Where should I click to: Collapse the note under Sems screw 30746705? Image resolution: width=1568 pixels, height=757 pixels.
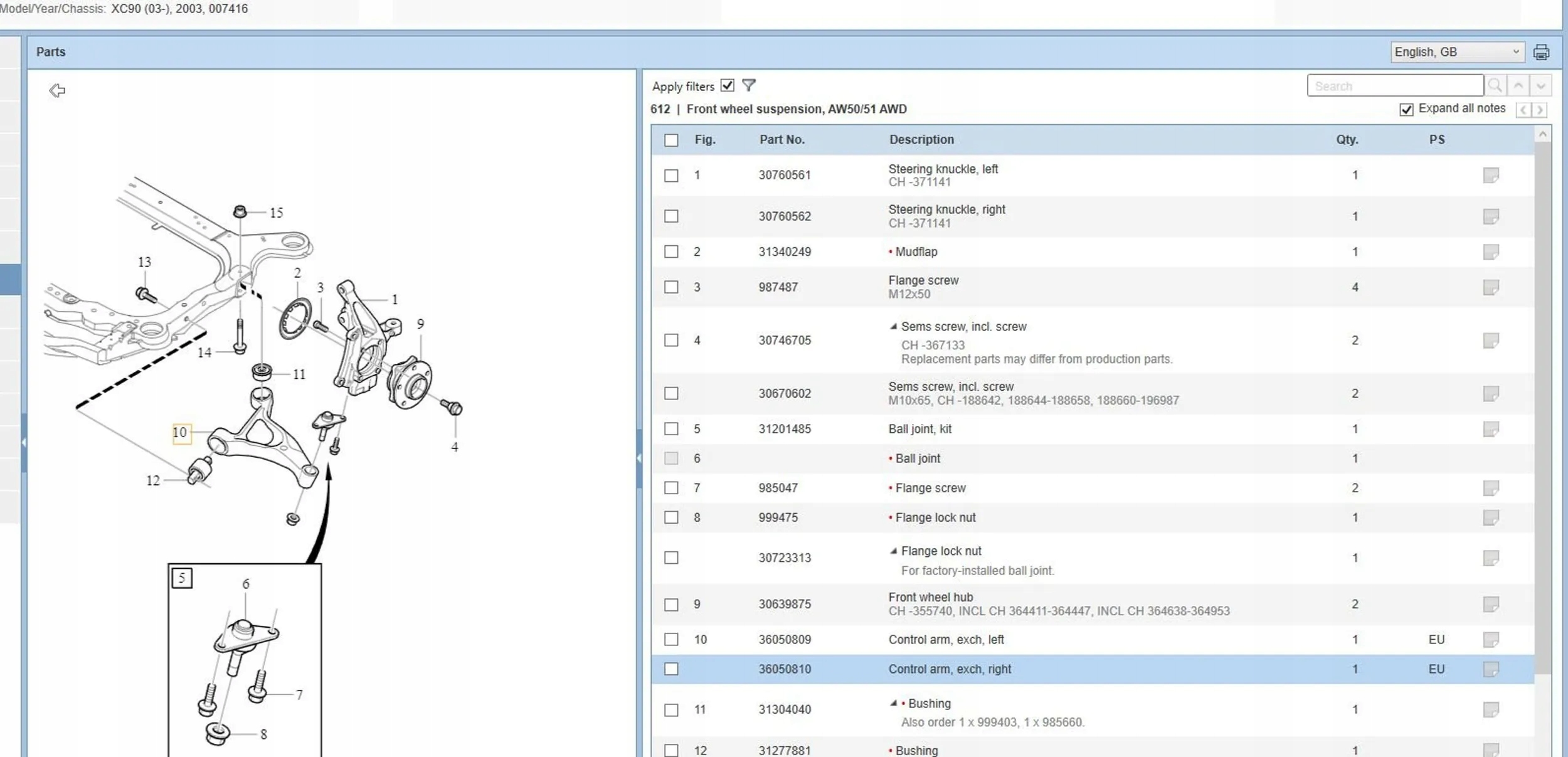(x=893, y=326)
